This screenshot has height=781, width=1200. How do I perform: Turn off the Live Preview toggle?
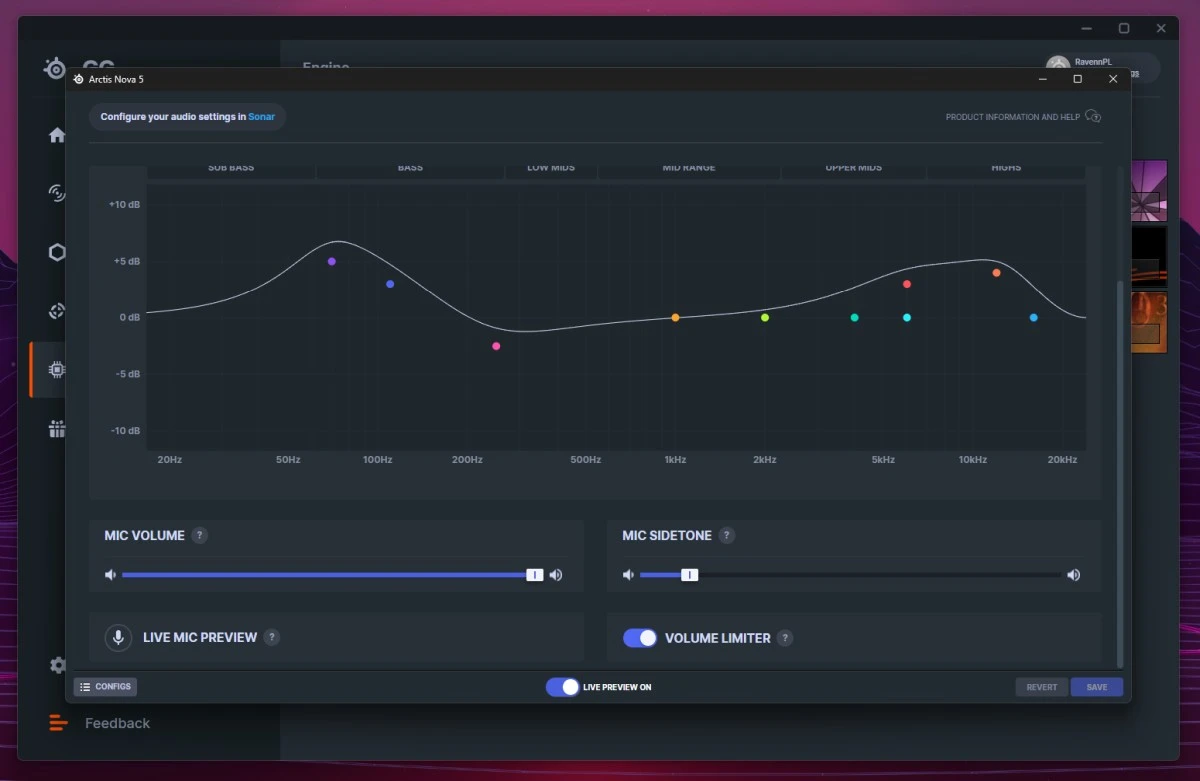[x=562, y=687]
